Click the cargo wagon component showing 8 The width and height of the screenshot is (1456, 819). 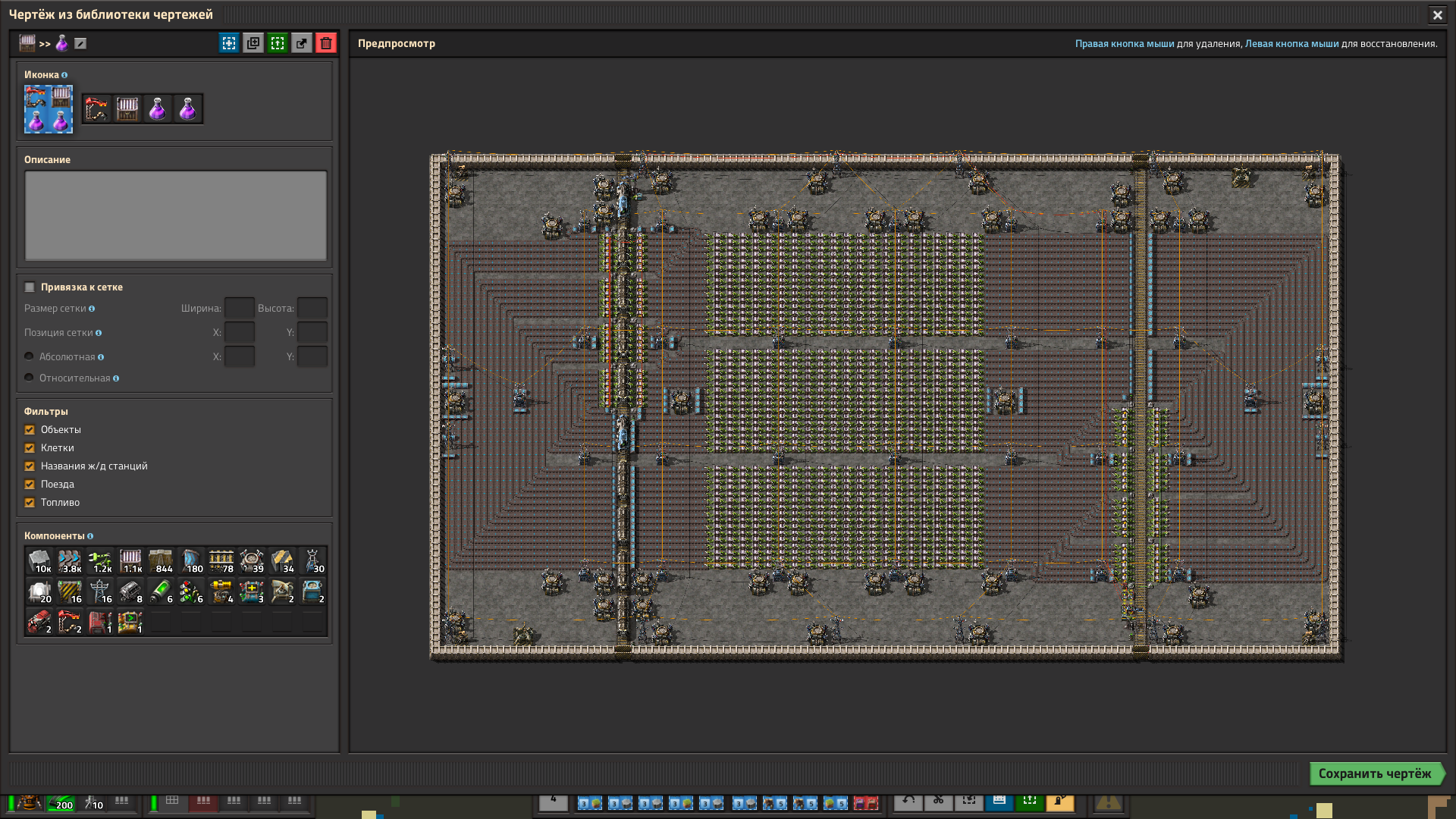(x=130, y=591)
